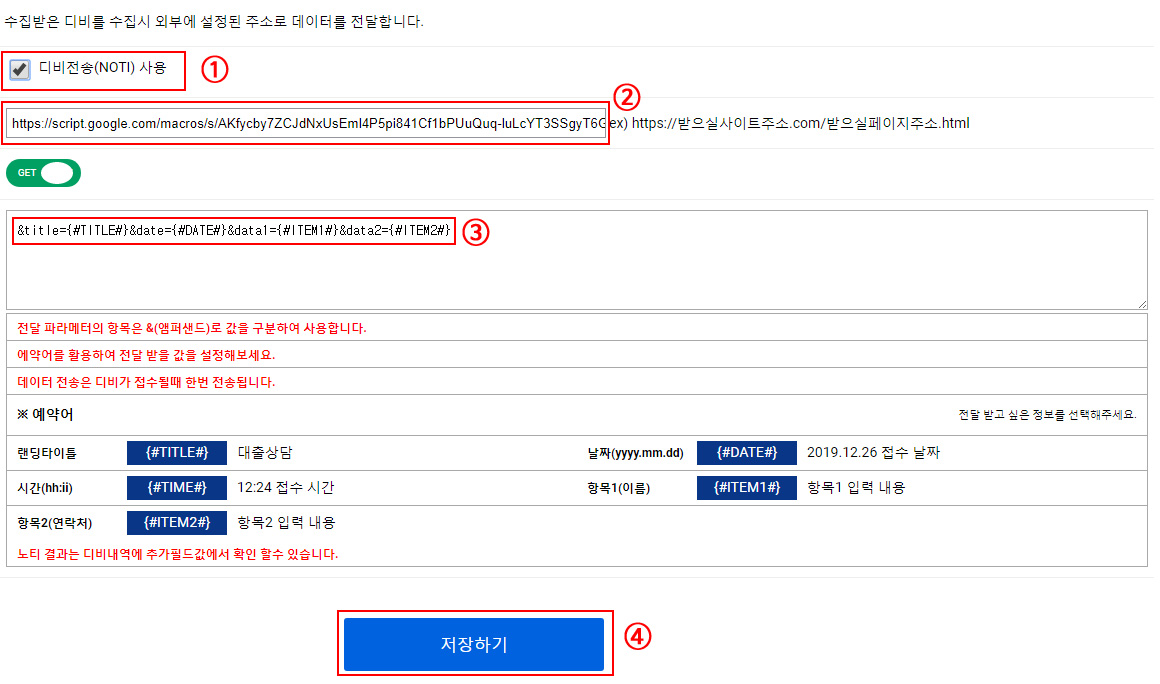Image resolution: width=1160 pixels, height=684 pixels.
Task: Click the 저장하기 save button
Action: tap(474, 644)
